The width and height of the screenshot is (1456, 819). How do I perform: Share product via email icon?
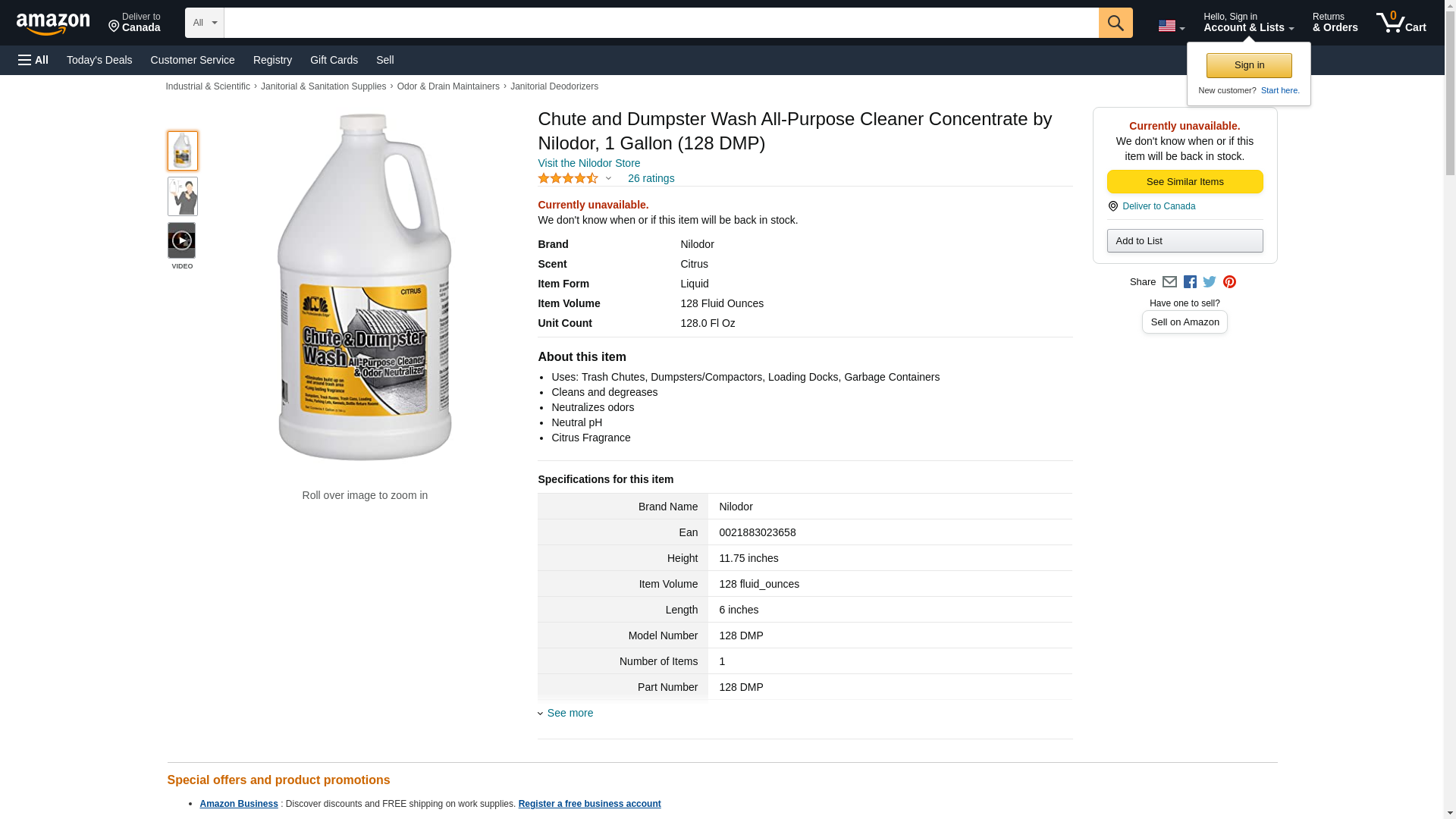click(1169, 282)
